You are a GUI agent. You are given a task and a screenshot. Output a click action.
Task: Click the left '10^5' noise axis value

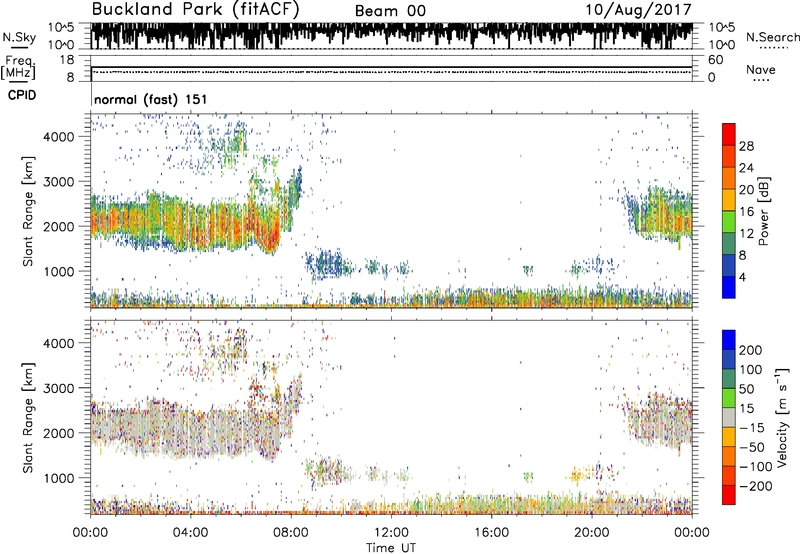61,27
